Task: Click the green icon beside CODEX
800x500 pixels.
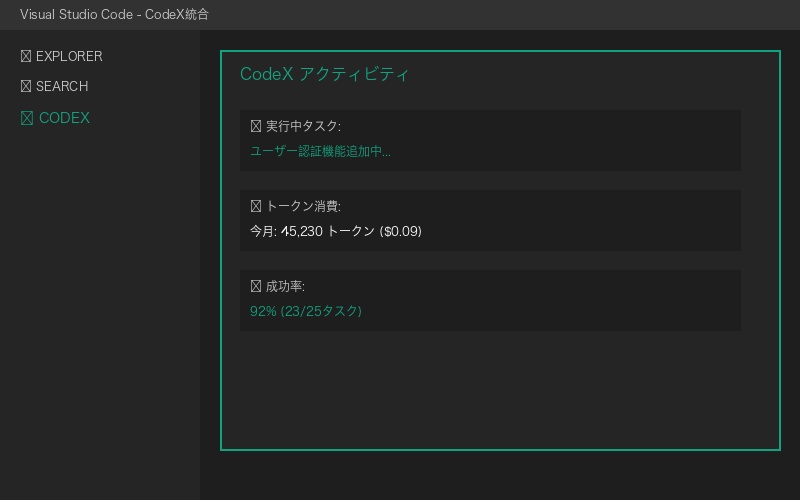Action: [27, 118]
